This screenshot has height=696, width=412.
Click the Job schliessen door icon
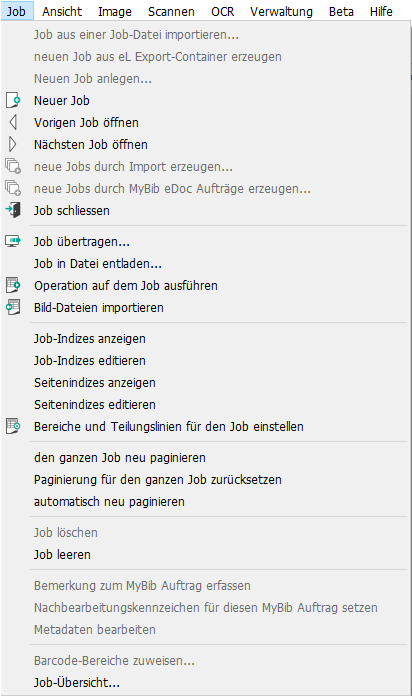(x=13, y=210)
